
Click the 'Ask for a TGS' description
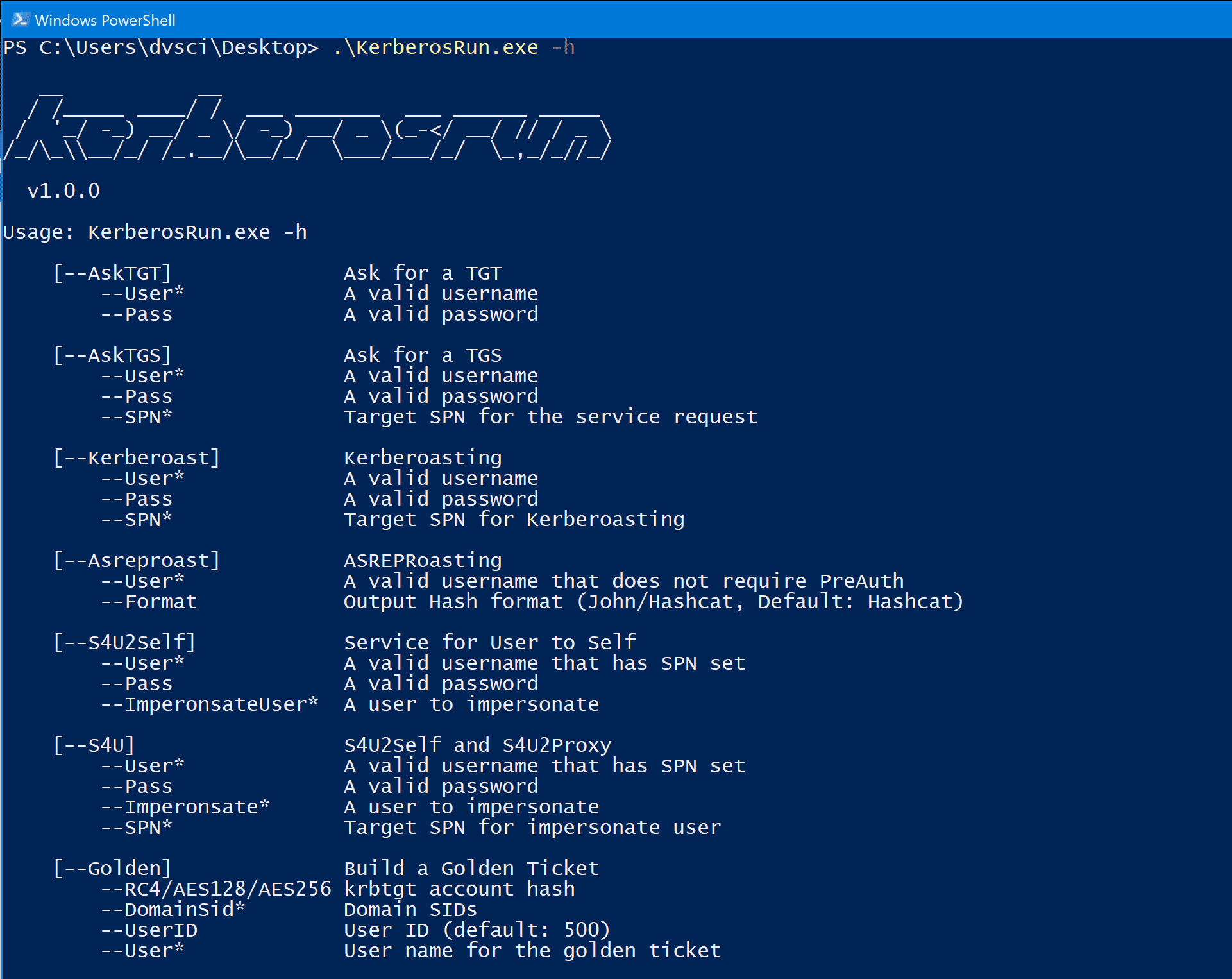[x=423, y=355]
